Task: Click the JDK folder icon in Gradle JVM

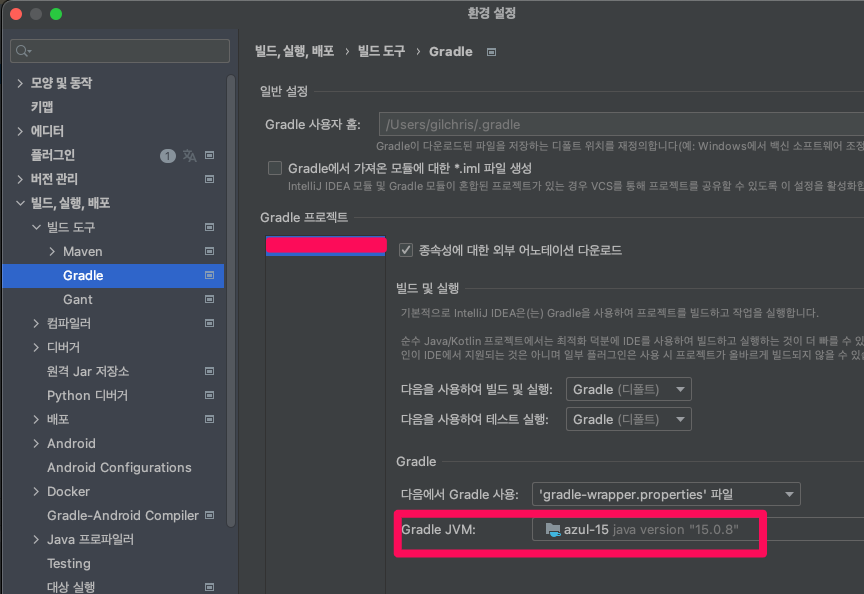Action: tap(553, 530)
